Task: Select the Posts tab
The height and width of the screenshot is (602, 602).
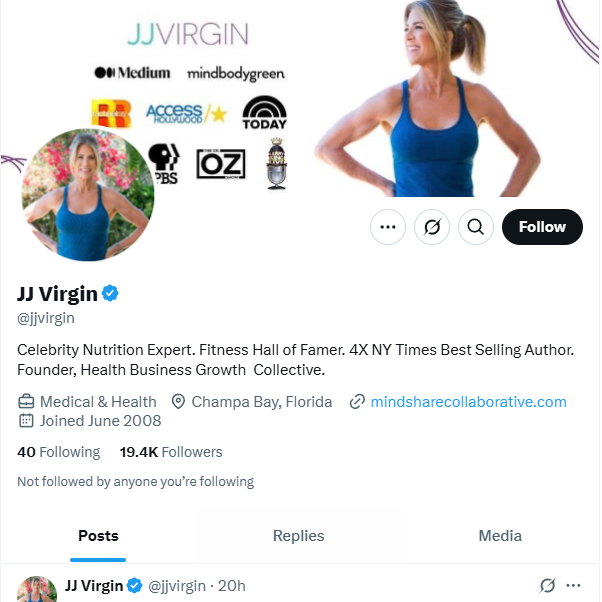Action: 98,535
